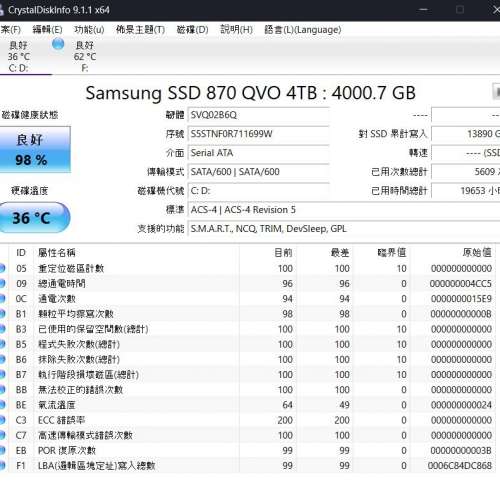Image resolution: width=500 pixels, height=500 pixels.
Task: Select the 高速傳輸模式錯誤次數 row
Action: 248,435
